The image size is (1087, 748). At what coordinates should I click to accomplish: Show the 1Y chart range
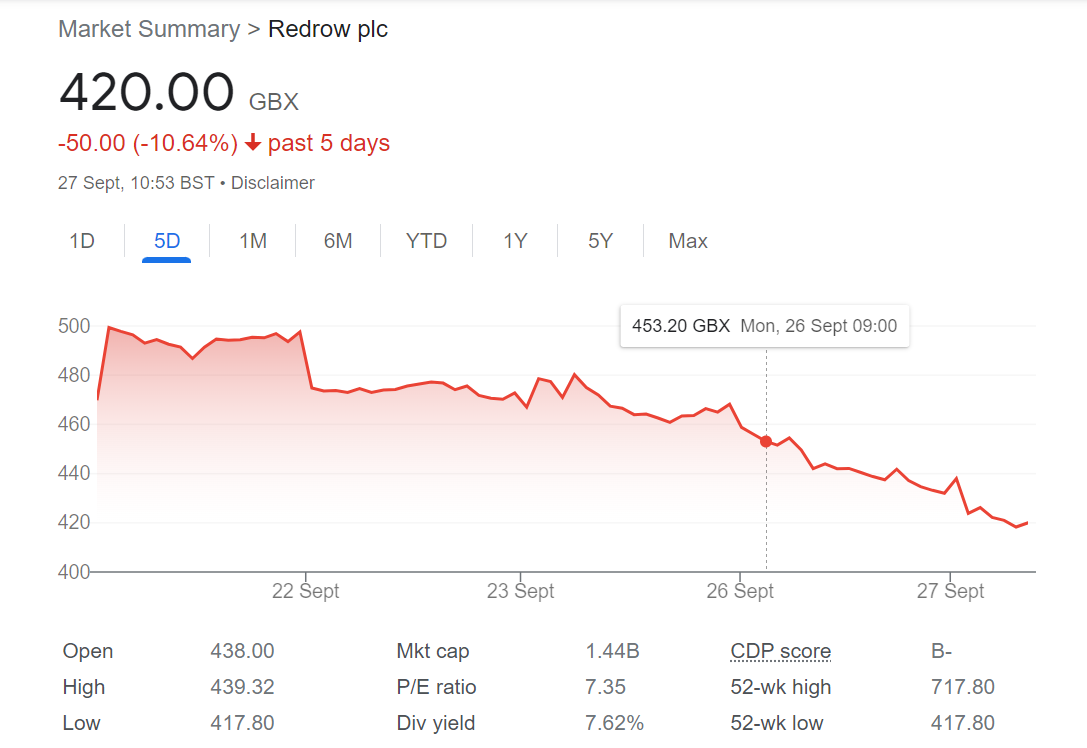[x=515, y=241]
